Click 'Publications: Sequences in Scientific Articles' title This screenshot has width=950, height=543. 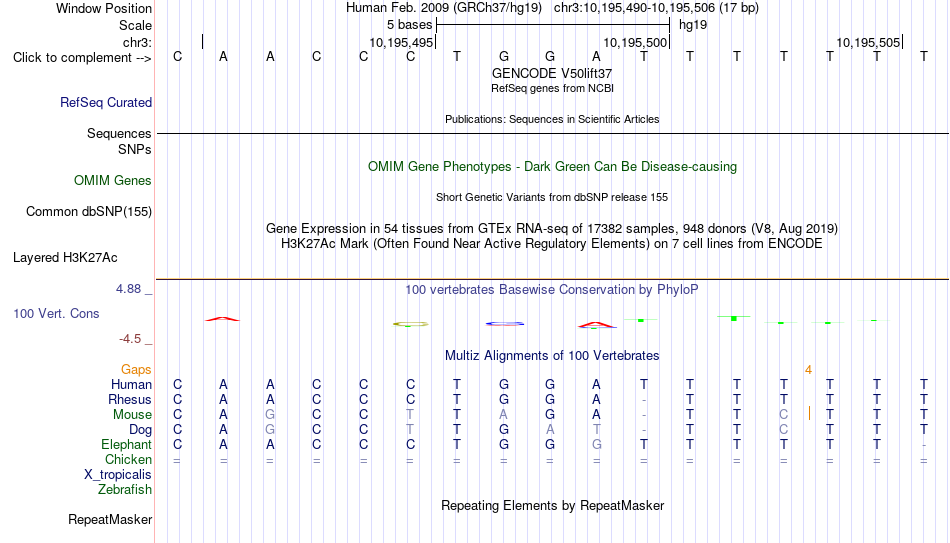(552, 119)
